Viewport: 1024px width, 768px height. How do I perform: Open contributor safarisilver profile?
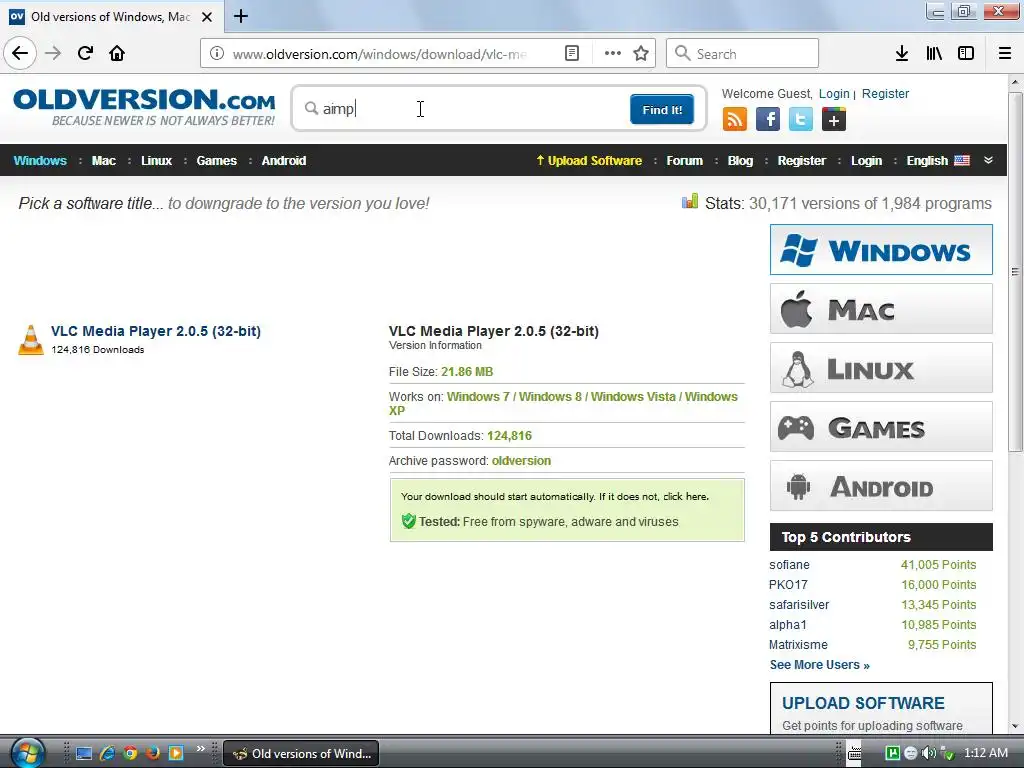tap(799, 605)
